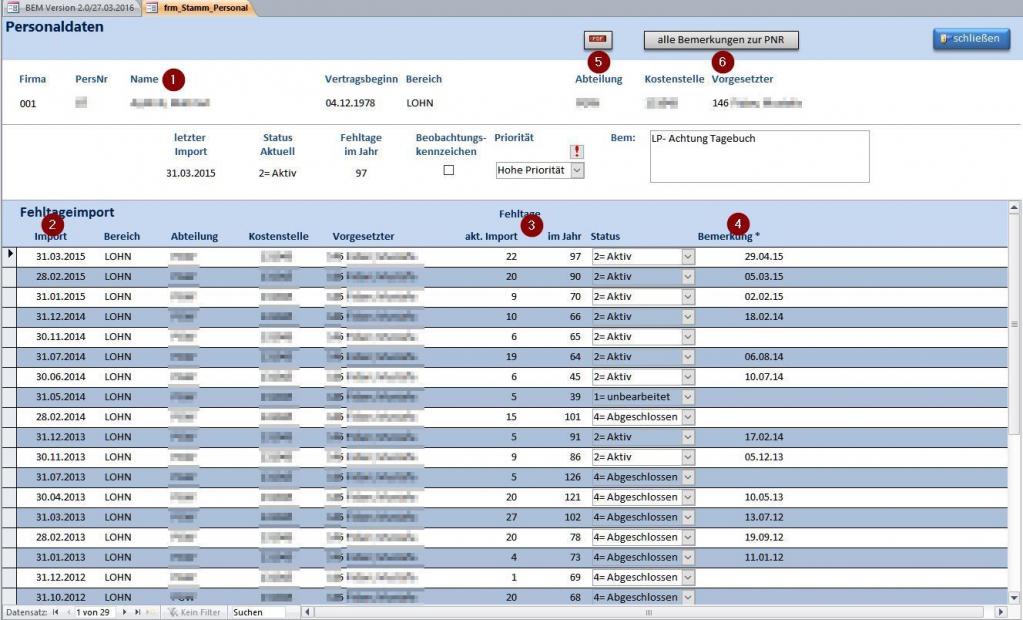Open the Hohe Priorität dropdown
1023x620 pixels.
click(575, 170)
